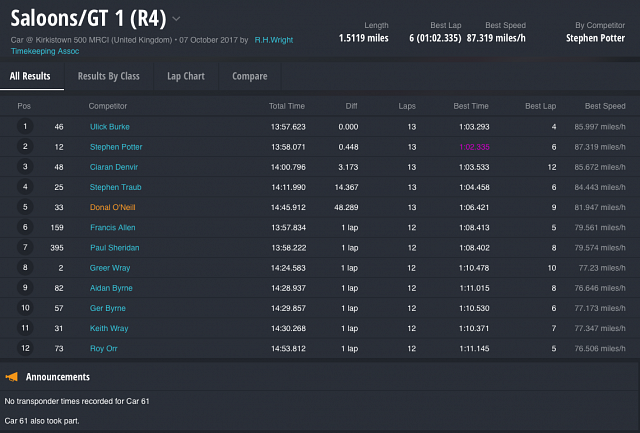Switch to Results By Class tab

click(x=109, y=76)
